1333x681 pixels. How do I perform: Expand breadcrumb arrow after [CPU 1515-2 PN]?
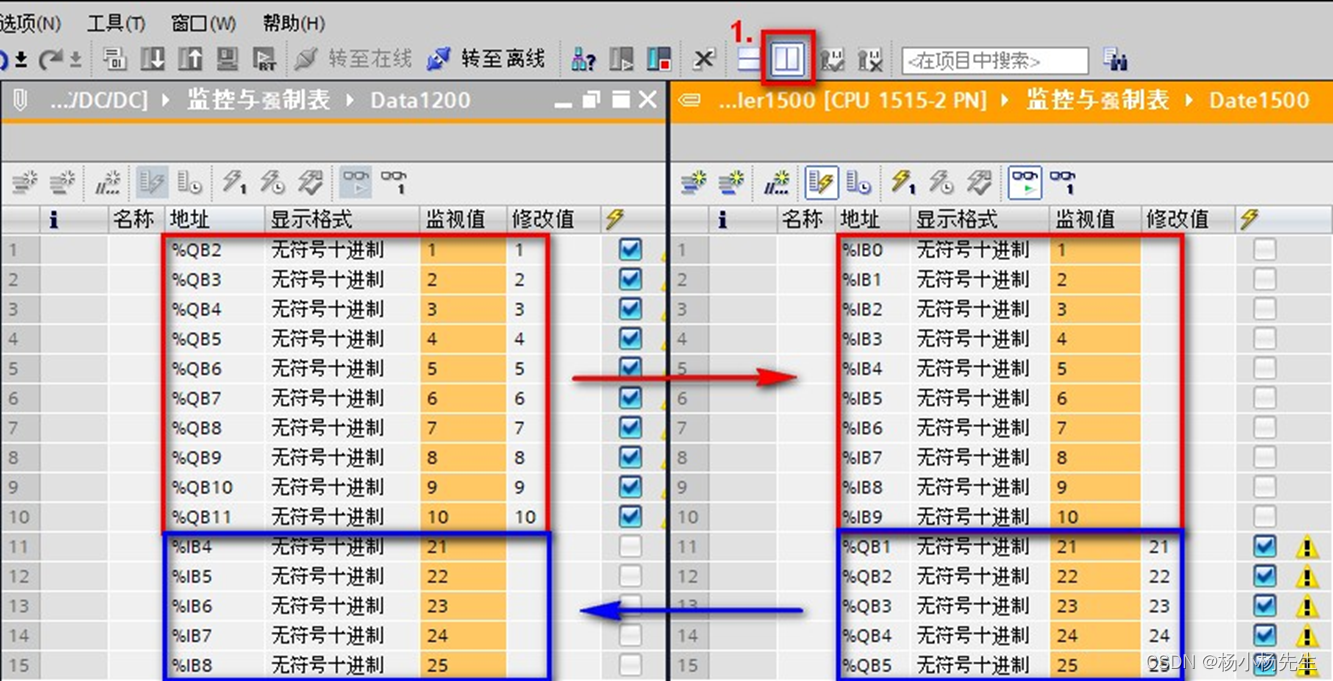1004,100
